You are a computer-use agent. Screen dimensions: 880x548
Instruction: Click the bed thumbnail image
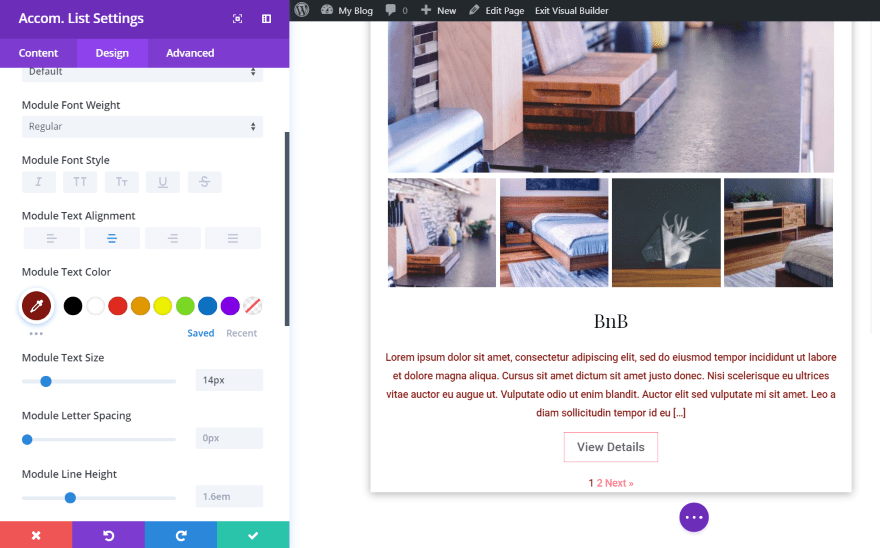tap(554, 232)
